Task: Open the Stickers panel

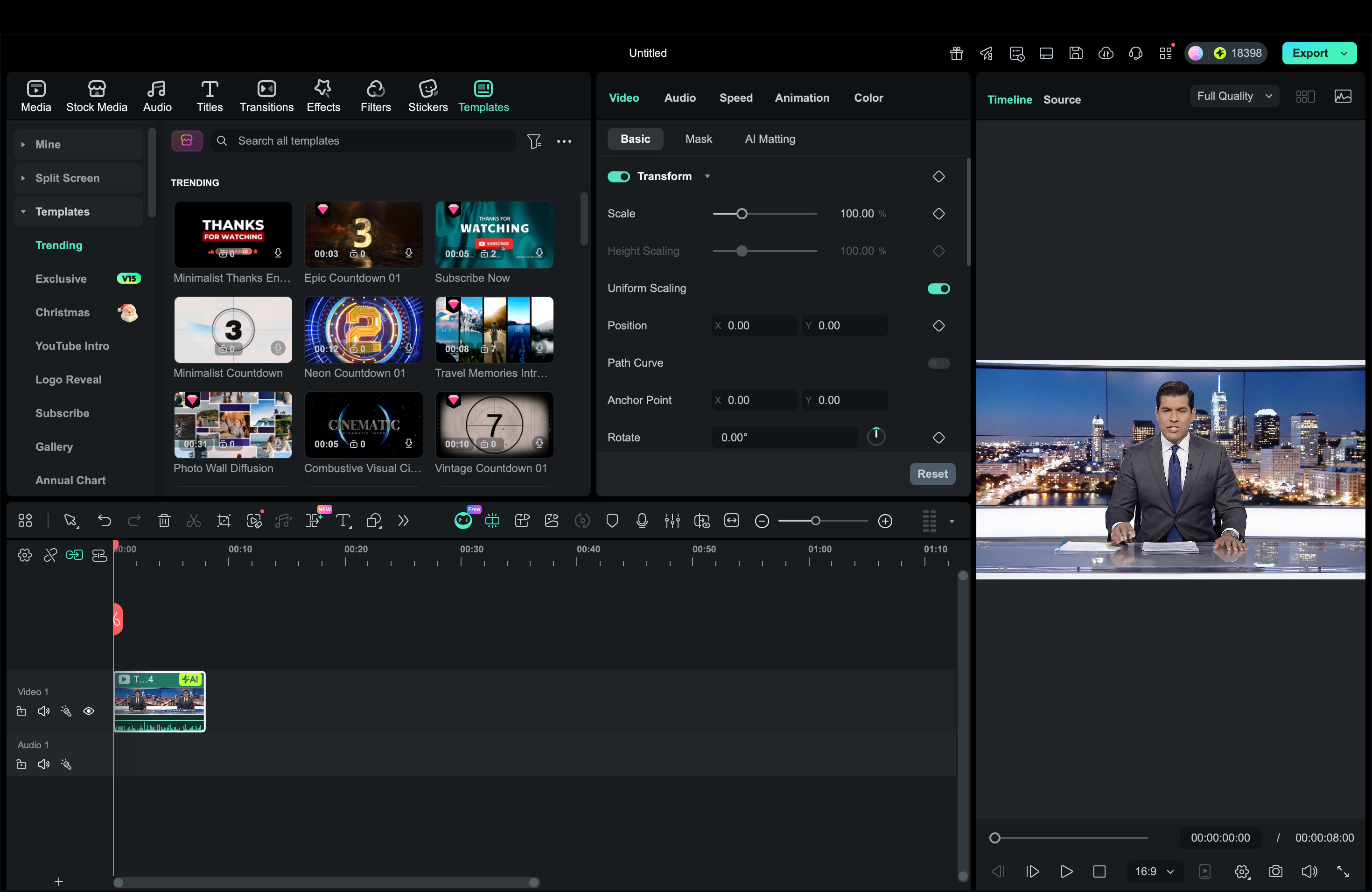Action: tap(427, 95)
